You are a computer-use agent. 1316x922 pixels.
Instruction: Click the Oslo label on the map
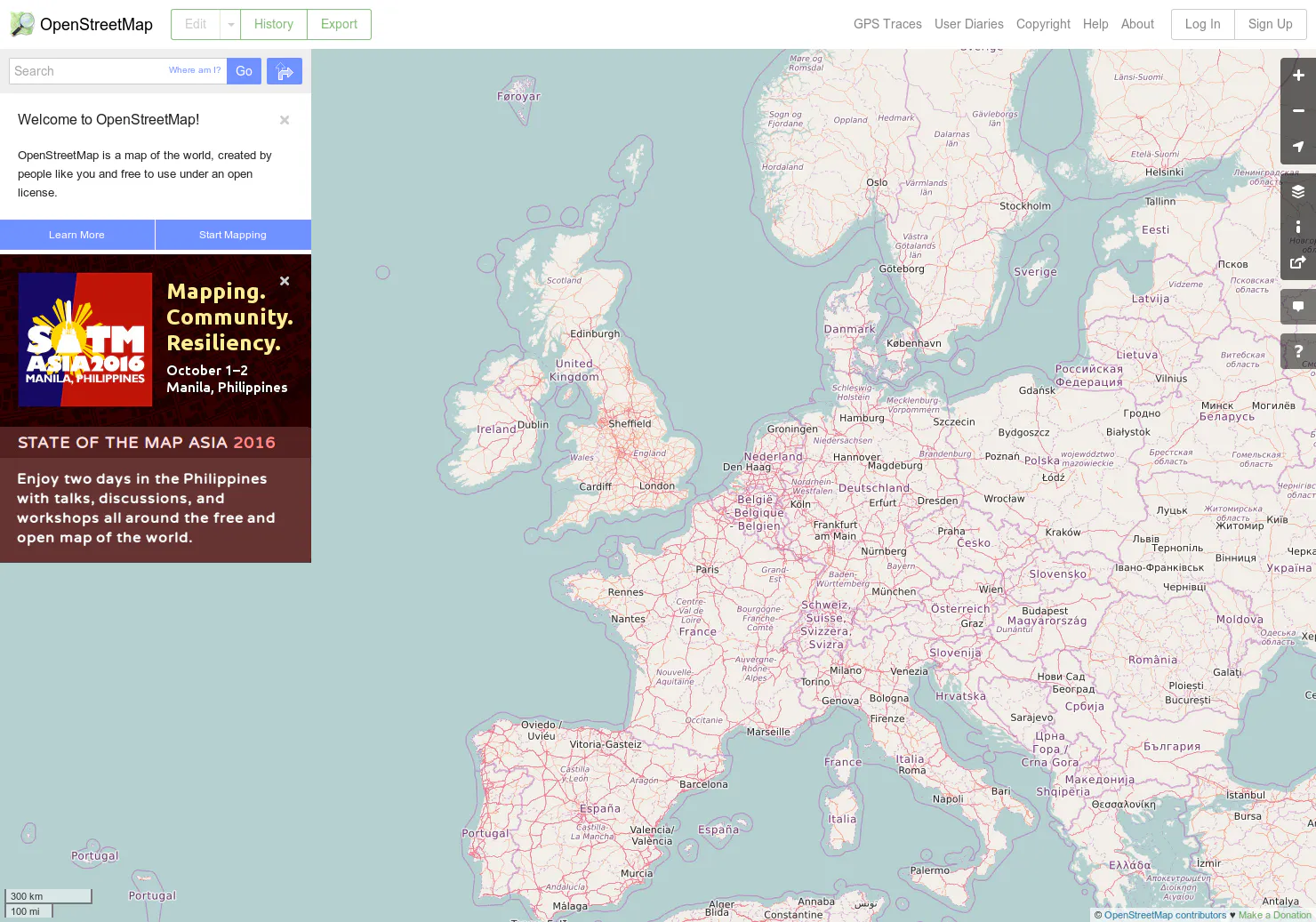877,183
